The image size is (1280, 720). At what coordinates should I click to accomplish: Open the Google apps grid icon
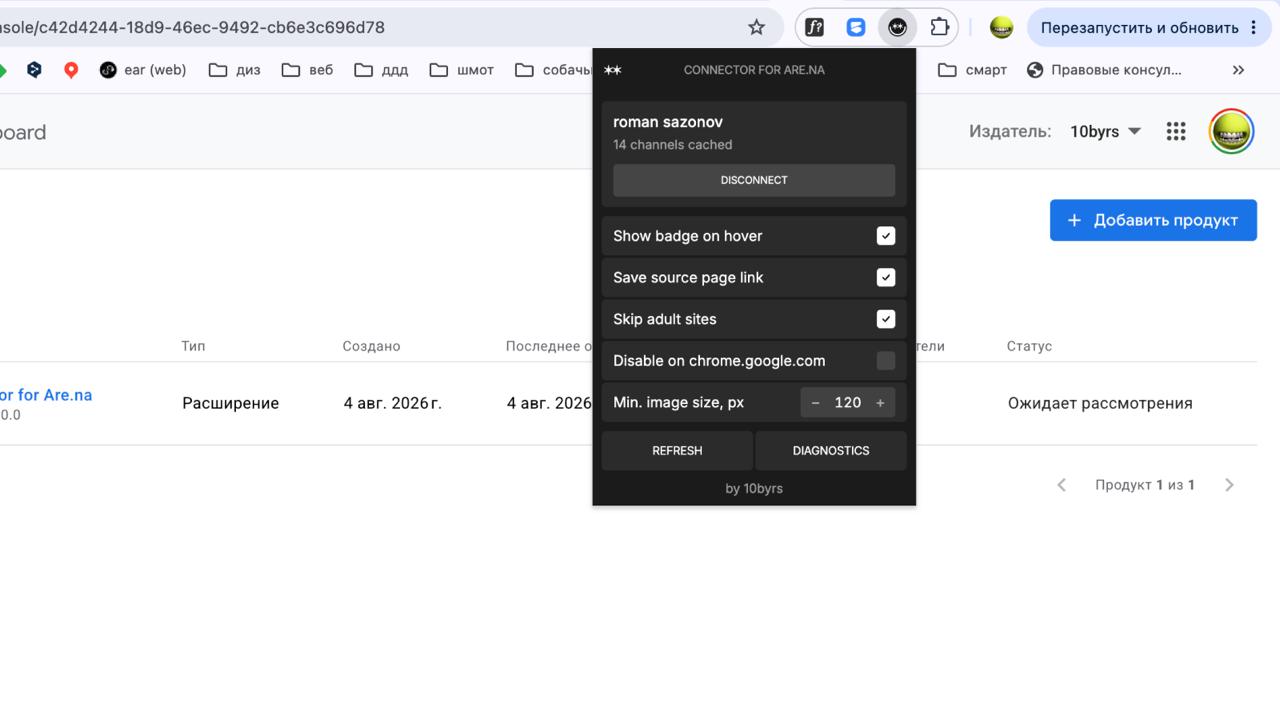(x=1176, y=132)
